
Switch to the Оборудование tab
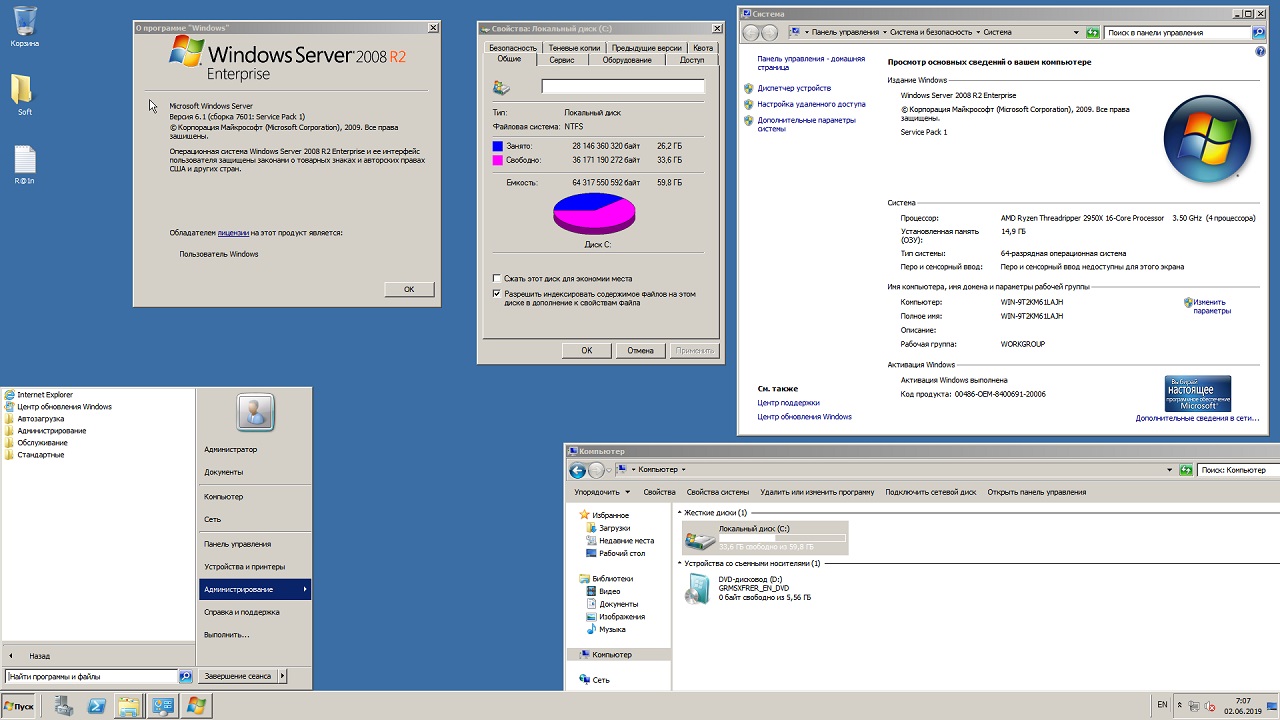(627, 60)
